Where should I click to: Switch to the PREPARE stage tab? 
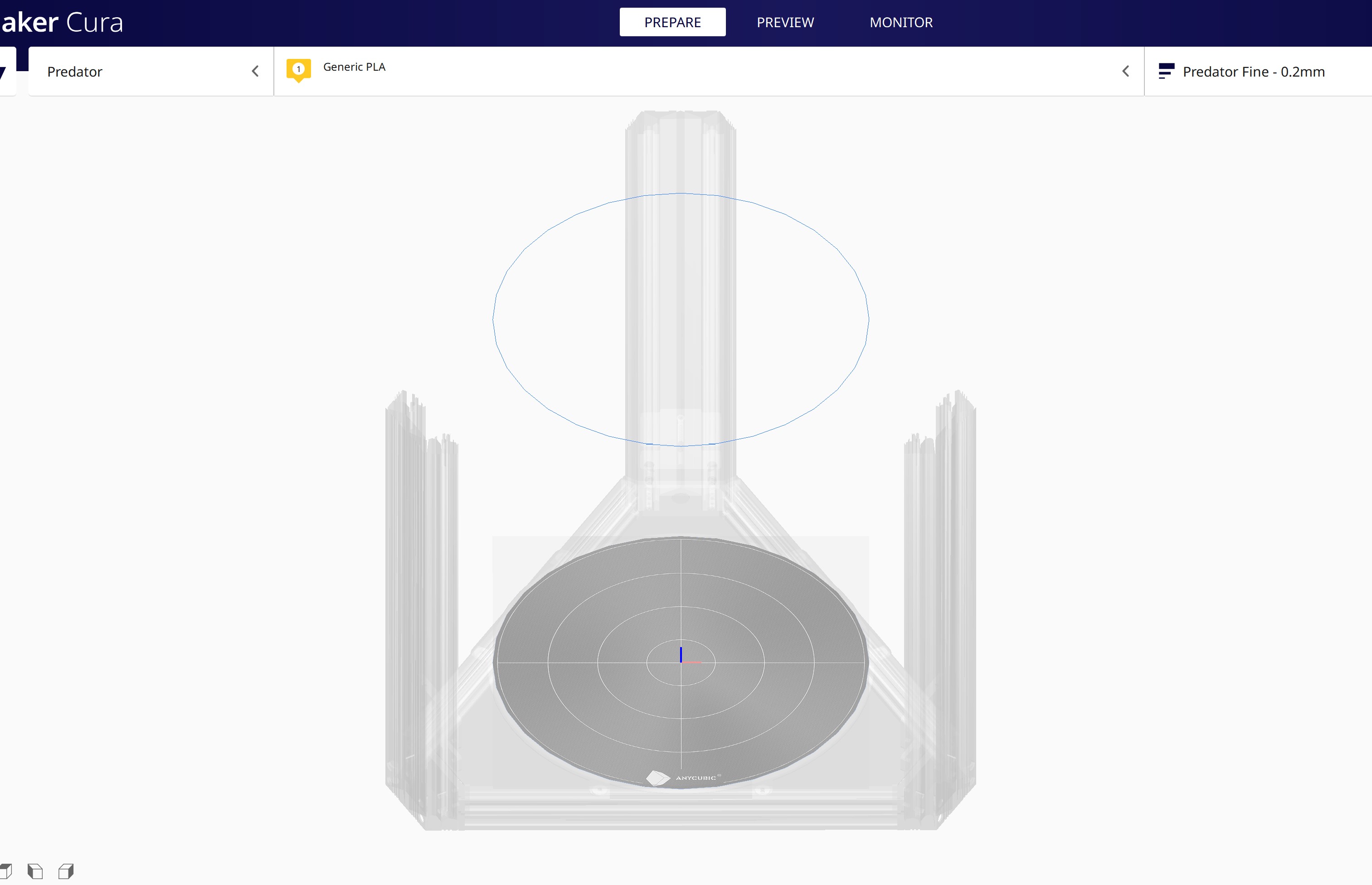(672, 22)
